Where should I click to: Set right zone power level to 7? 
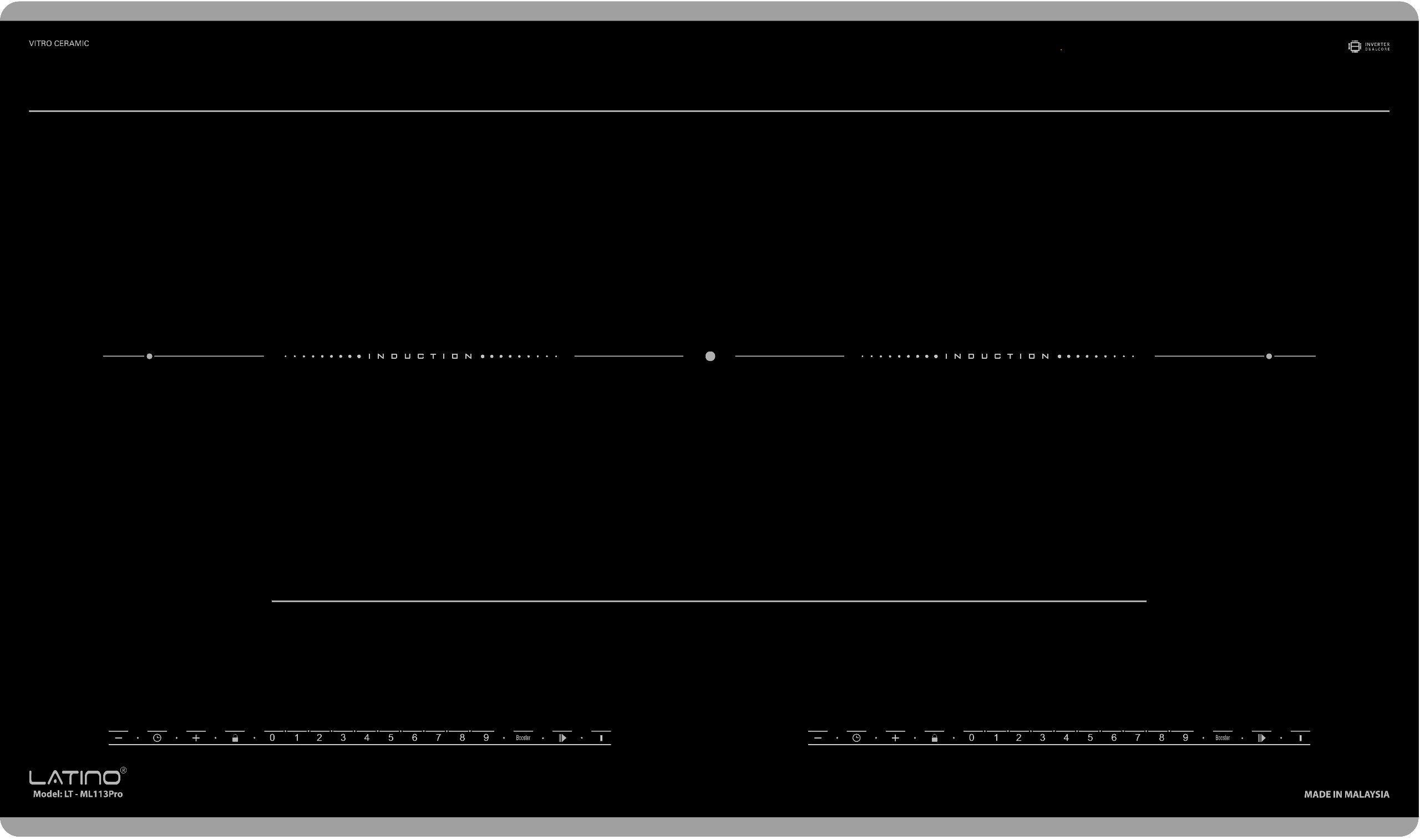coord(1138,738)
